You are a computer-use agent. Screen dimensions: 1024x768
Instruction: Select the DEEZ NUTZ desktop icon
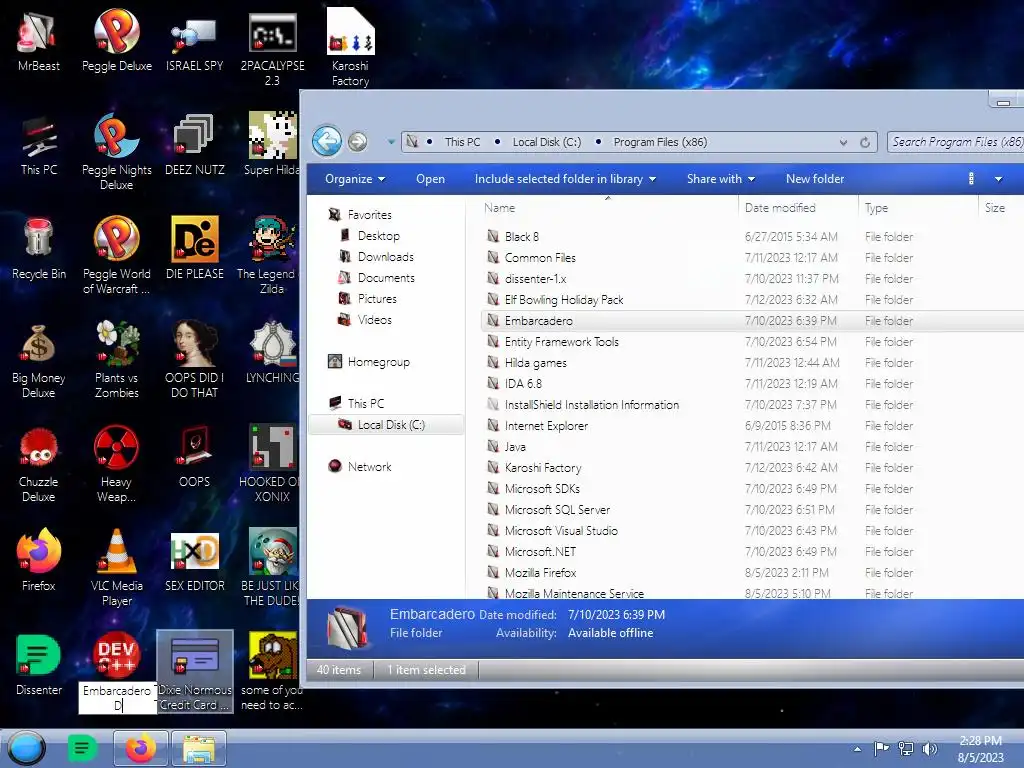194,144
